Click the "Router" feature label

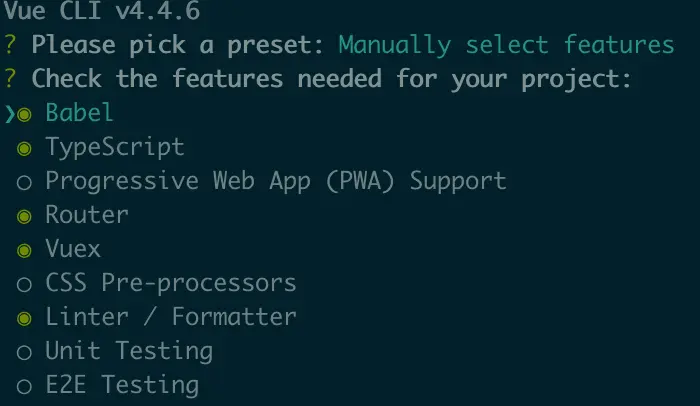pyautogui.click(x=87, y=215)
